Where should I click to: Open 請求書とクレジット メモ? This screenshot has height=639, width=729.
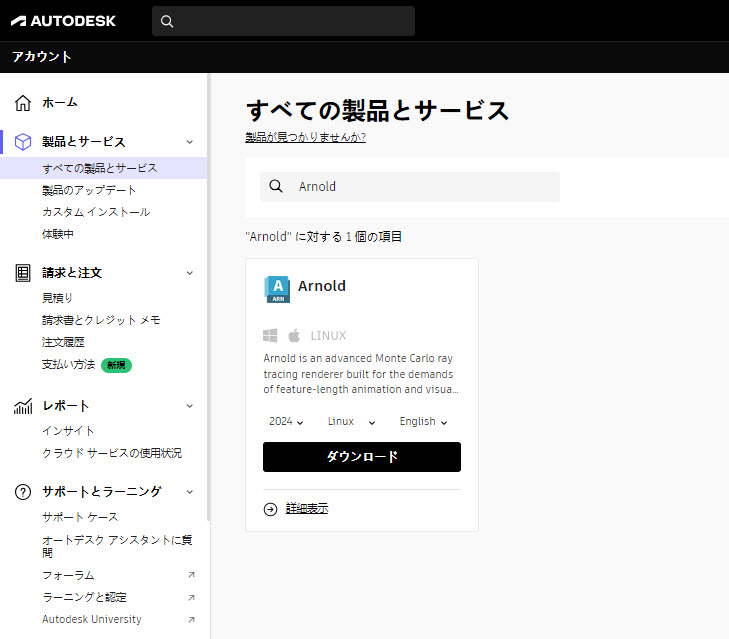click(101, 320)
